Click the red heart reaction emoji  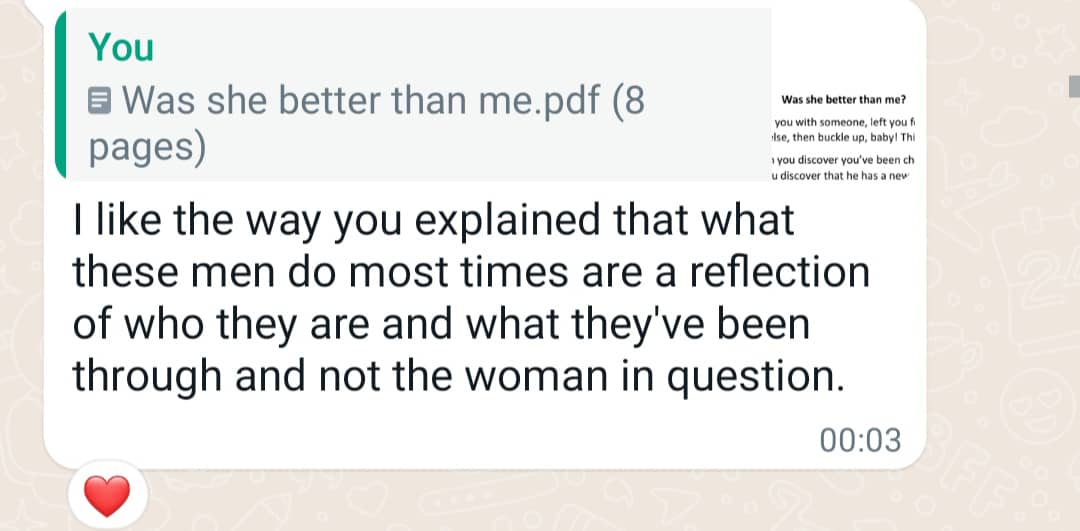106,495
